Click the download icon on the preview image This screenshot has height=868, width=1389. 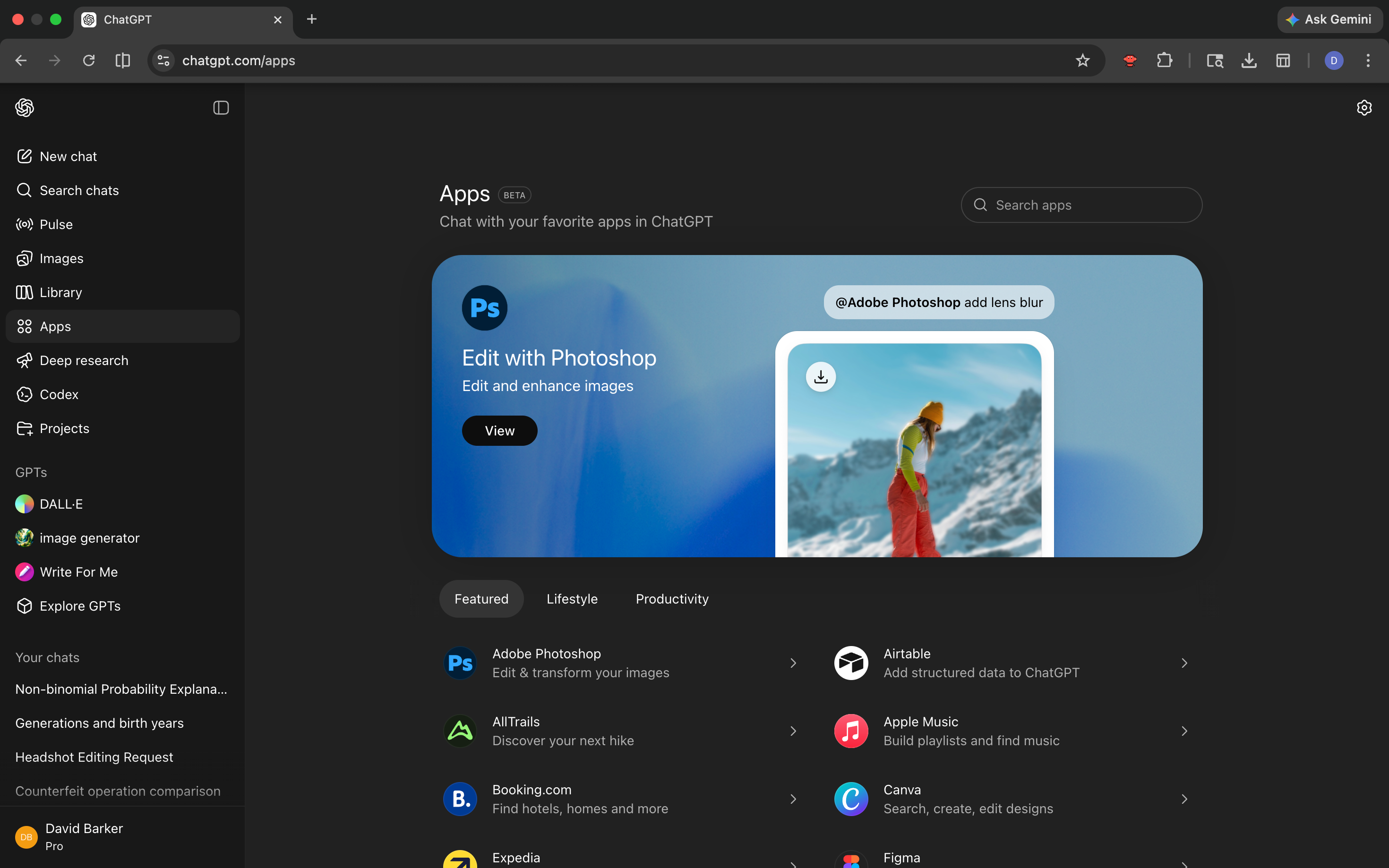(x=821, y=376)
